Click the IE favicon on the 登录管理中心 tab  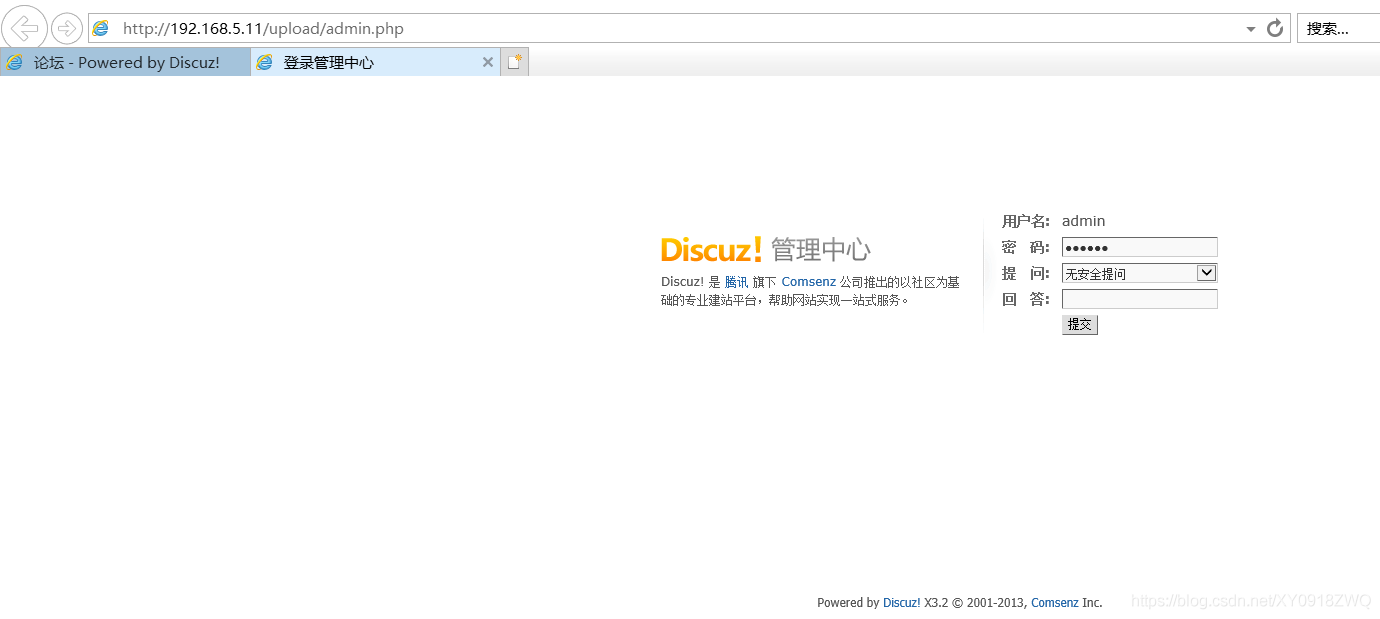click(x=264, y=62)
